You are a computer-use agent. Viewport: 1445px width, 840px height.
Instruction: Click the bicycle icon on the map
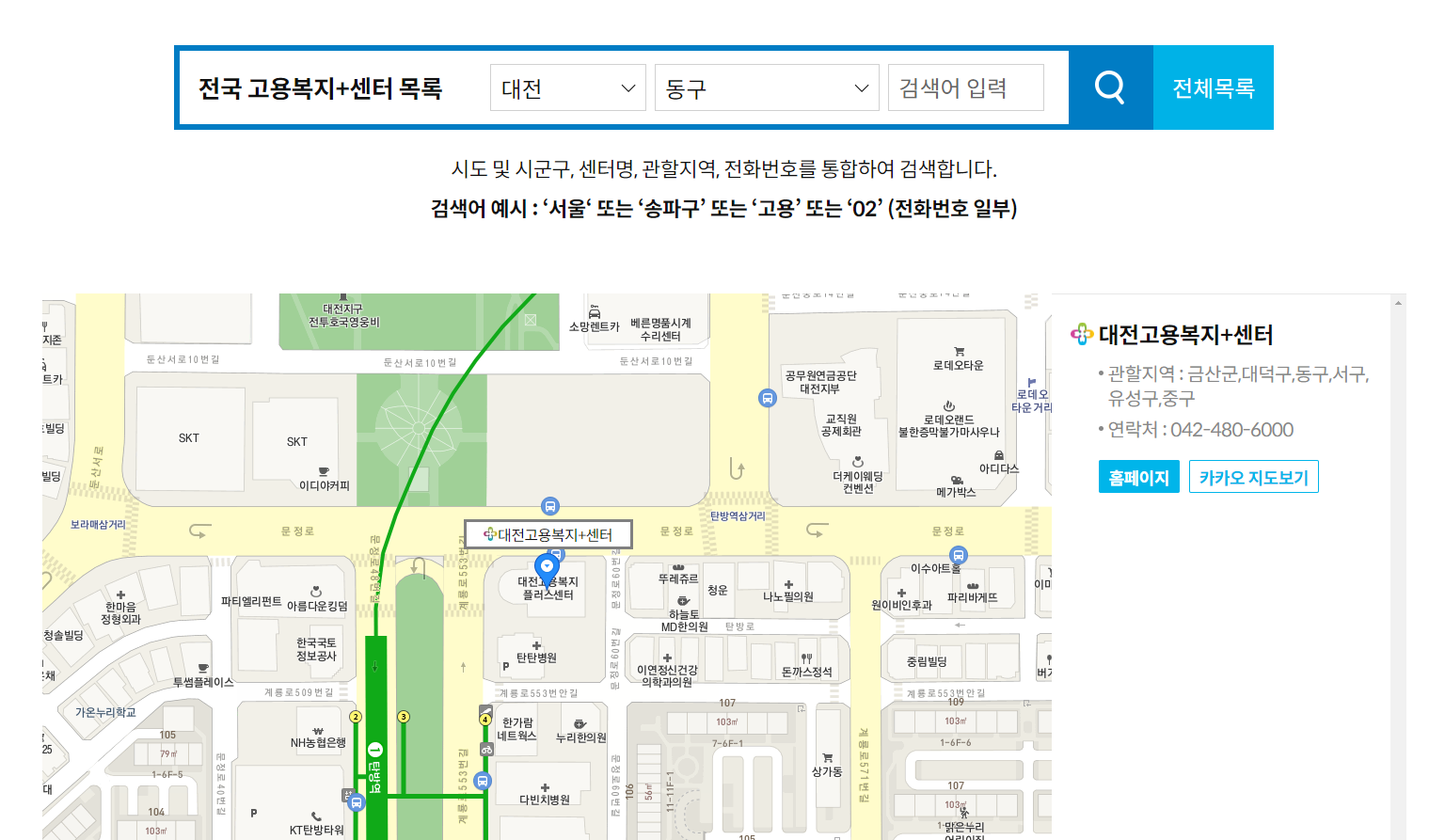pos(486,750)
